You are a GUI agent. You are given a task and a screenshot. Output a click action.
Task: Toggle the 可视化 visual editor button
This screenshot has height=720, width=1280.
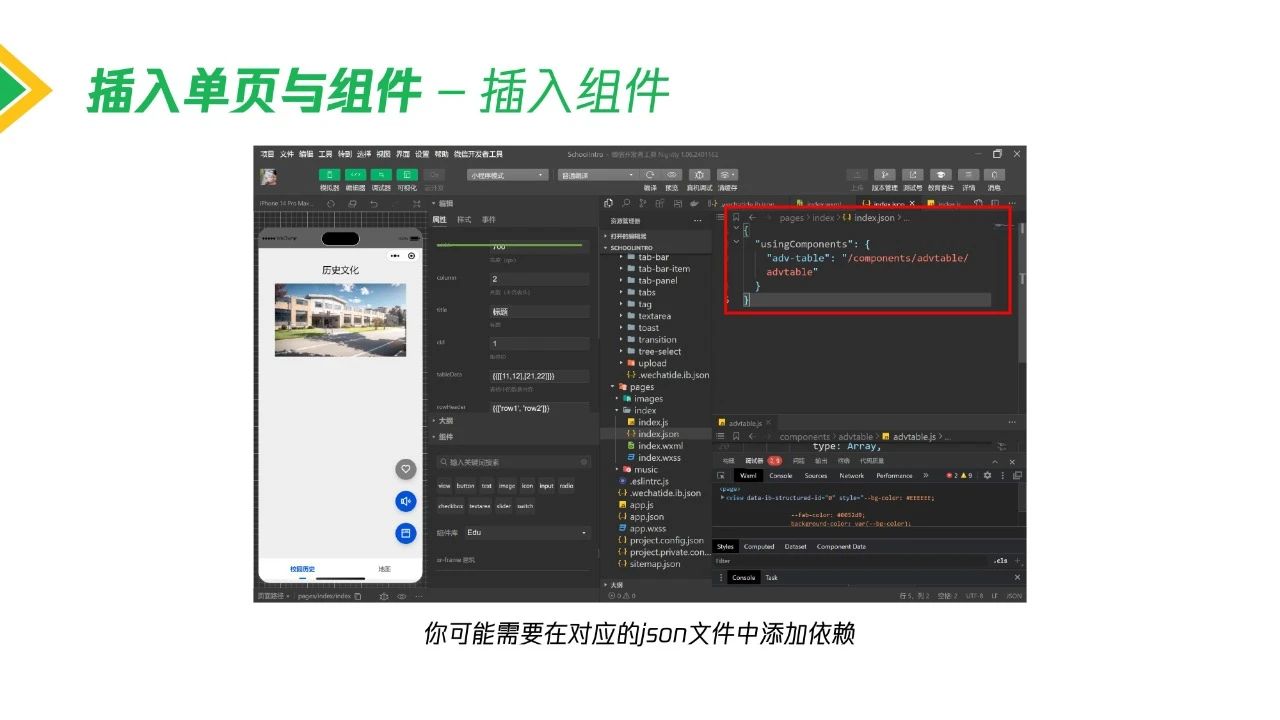pyautogui.click(x=407, y=175)
